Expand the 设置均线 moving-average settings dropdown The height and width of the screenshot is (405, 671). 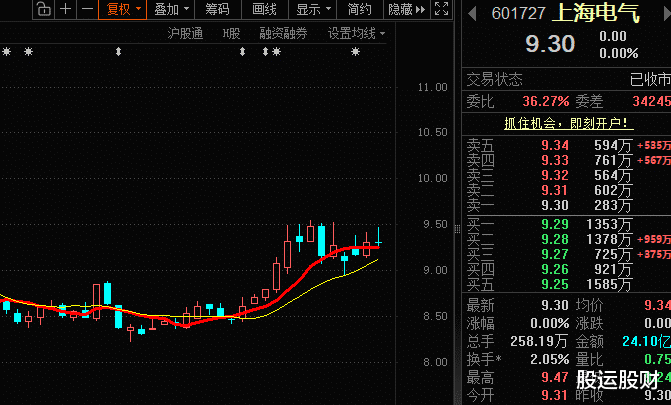tap(356, 33)
